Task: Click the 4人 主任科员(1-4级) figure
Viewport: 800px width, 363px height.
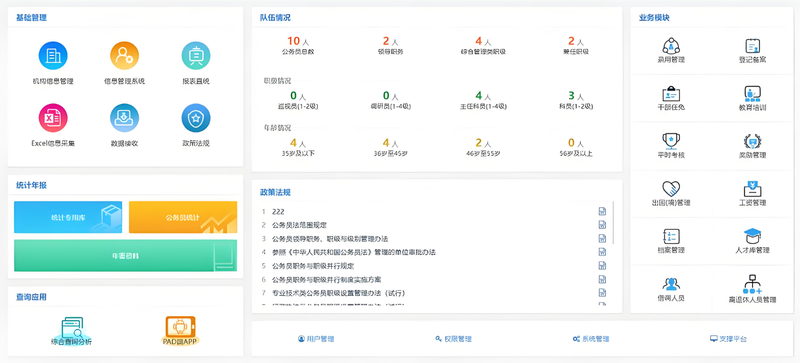Action: (x=483, y=95)
